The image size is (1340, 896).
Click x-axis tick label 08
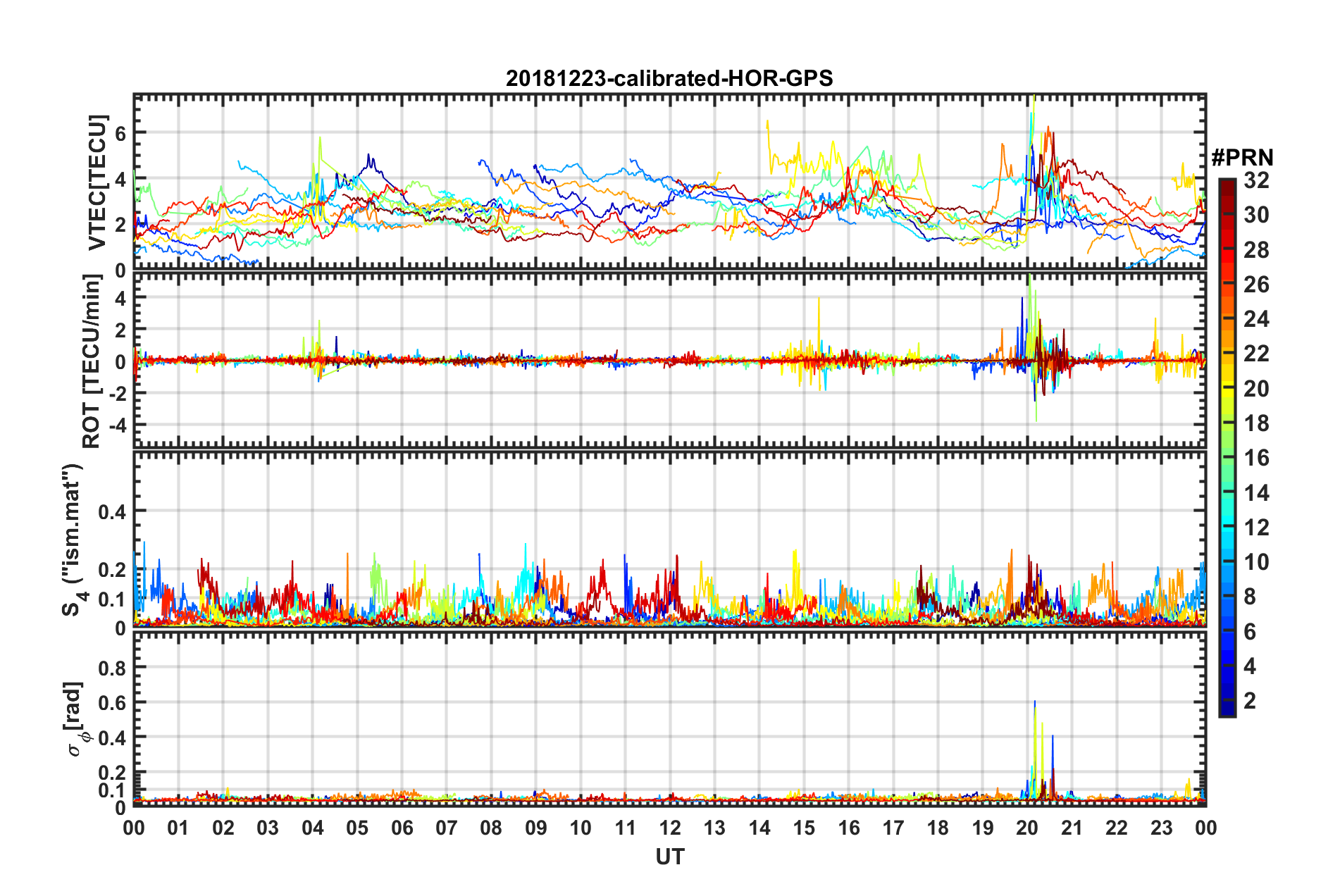pyautogui.click(x=491, y=828)
